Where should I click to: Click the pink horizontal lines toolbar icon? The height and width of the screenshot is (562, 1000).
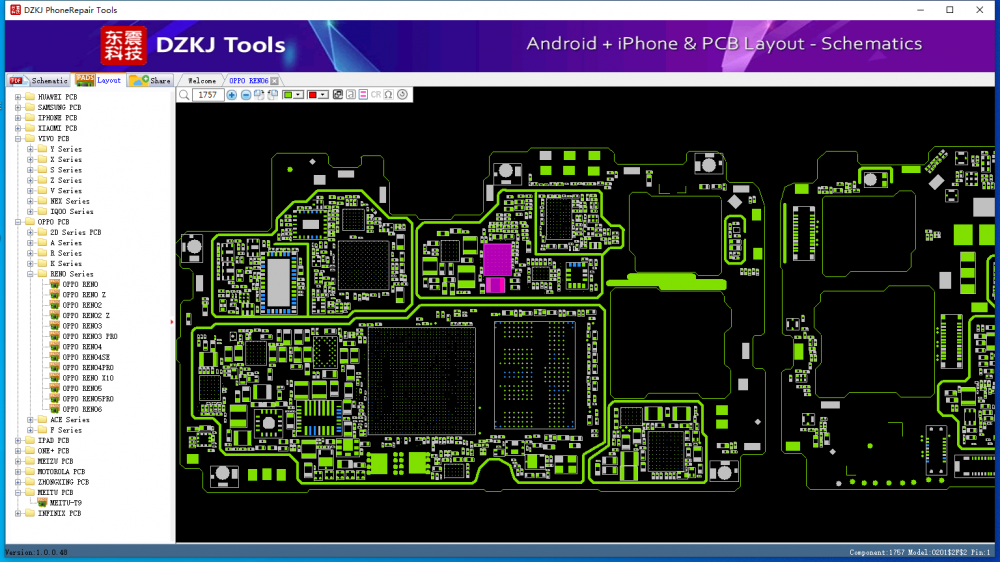[x=363, y=95]
